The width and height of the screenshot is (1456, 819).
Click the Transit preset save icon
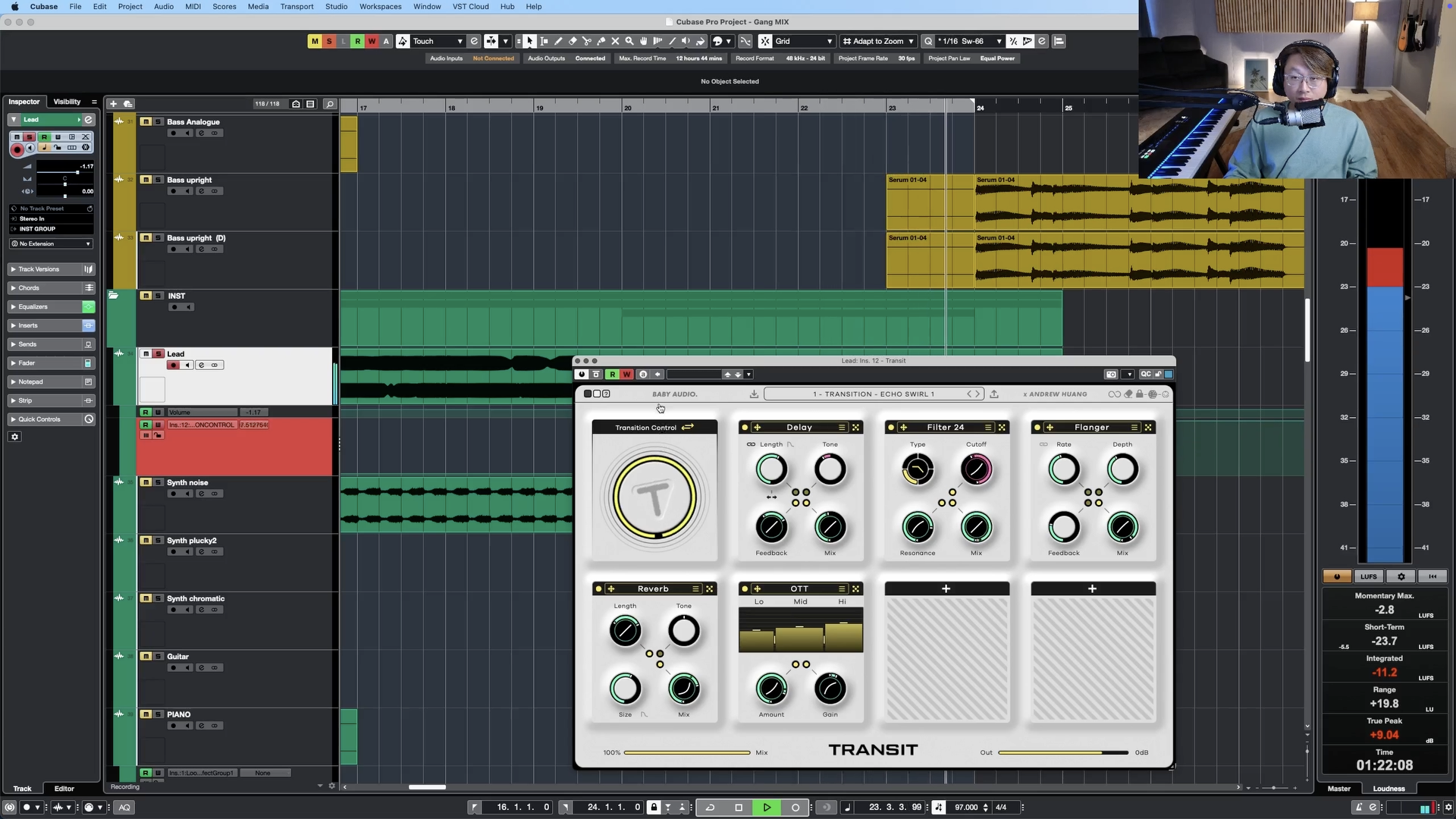coord(754,394)
